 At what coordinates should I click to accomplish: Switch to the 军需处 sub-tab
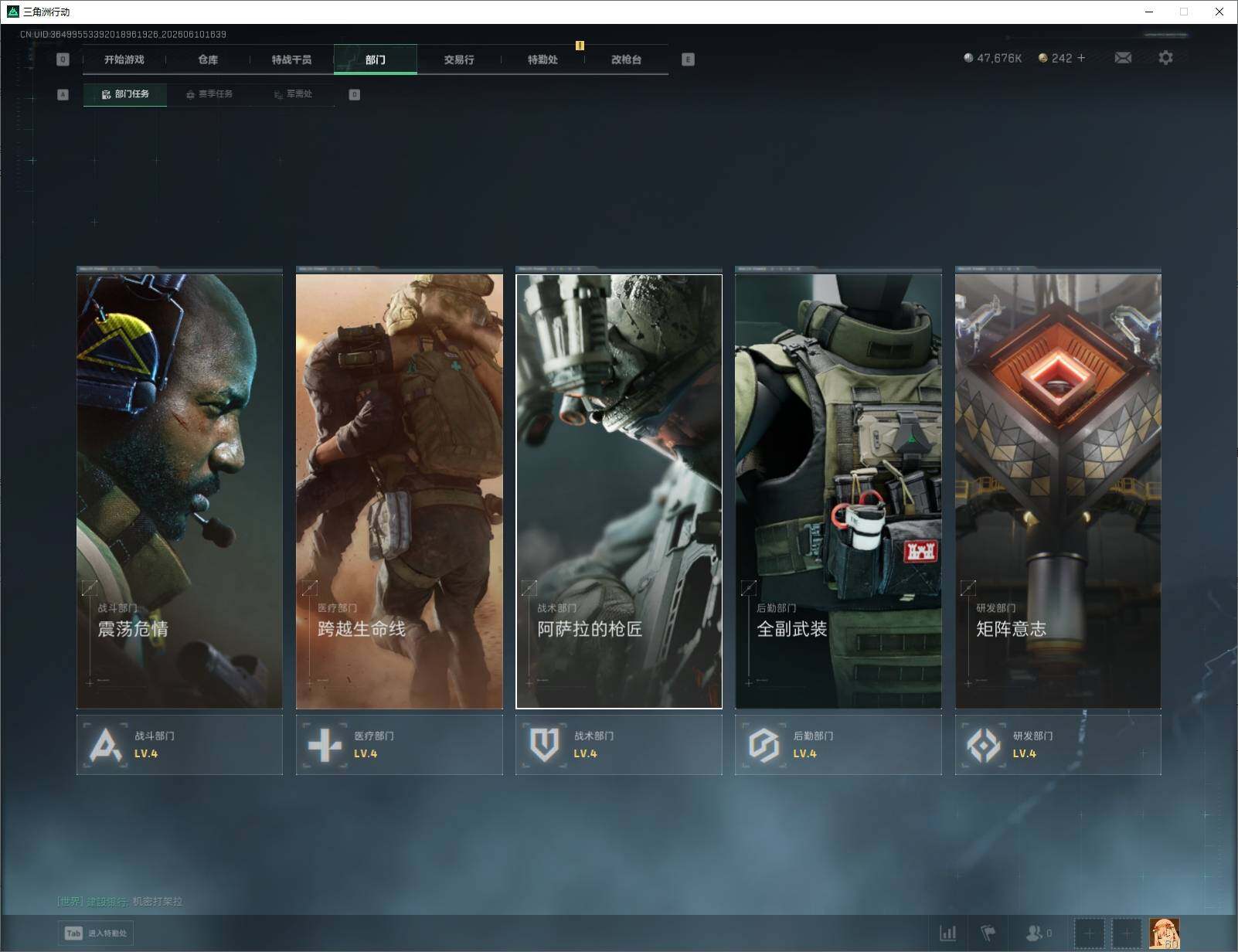pos(293,94)
